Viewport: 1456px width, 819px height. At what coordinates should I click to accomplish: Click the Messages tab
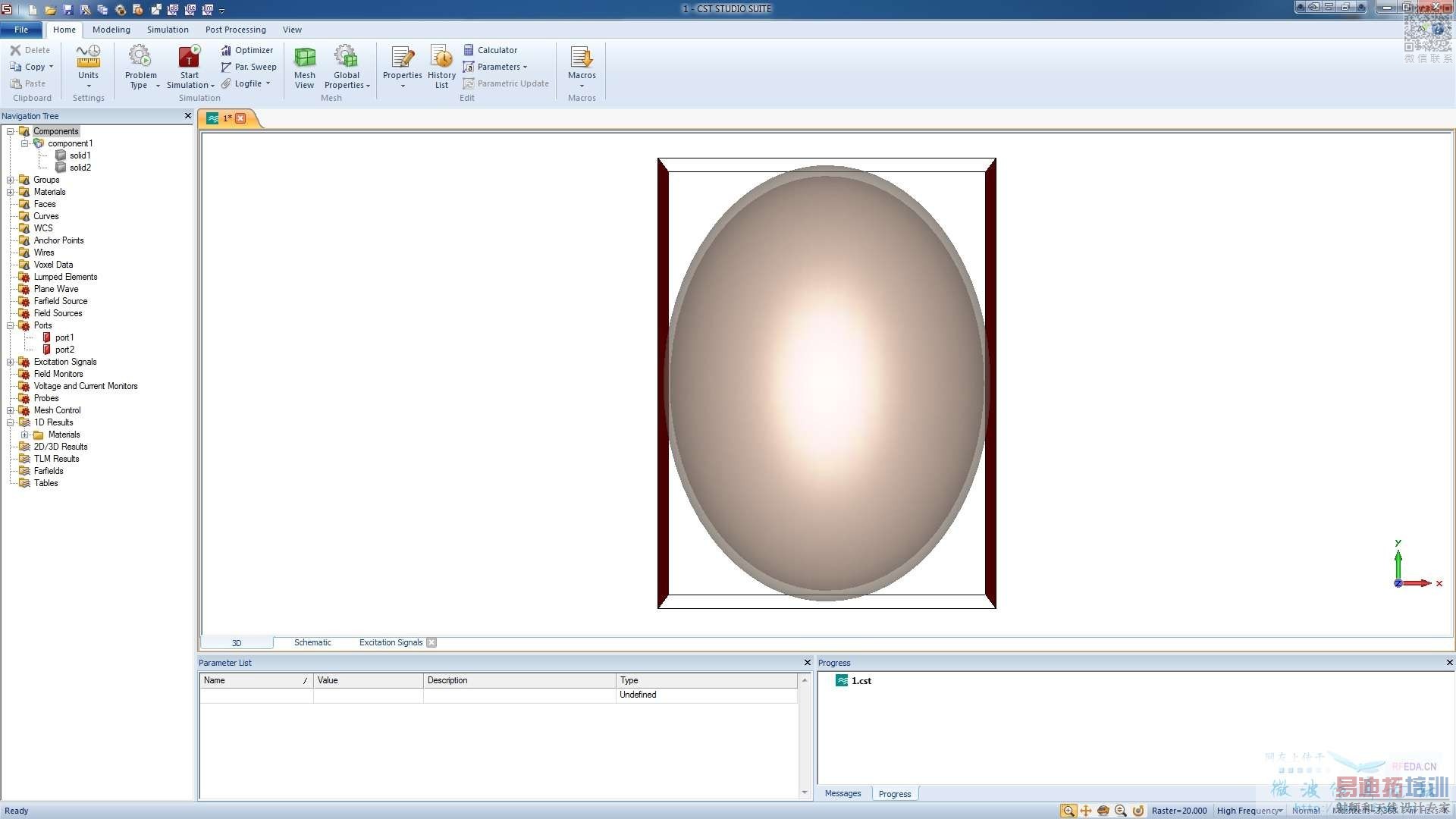[x=843, y=793]
